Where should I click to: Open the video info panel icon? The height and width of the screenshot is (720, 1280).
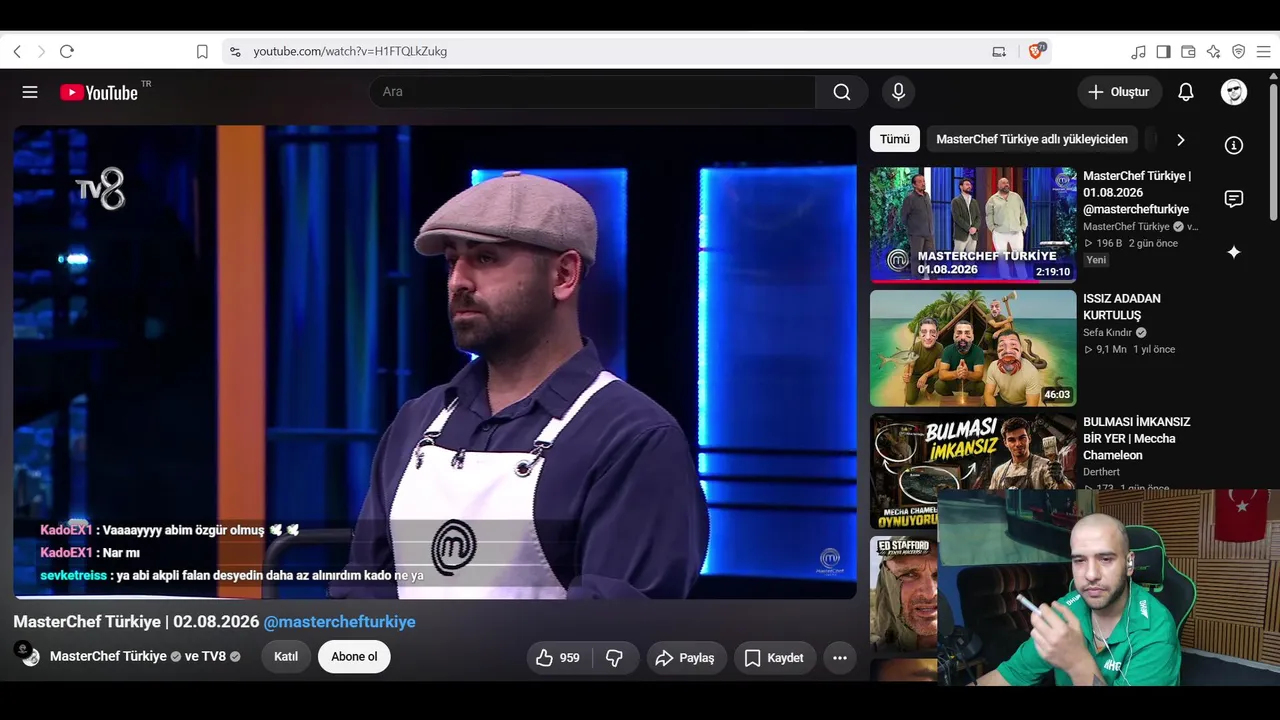click(1234, 146)
